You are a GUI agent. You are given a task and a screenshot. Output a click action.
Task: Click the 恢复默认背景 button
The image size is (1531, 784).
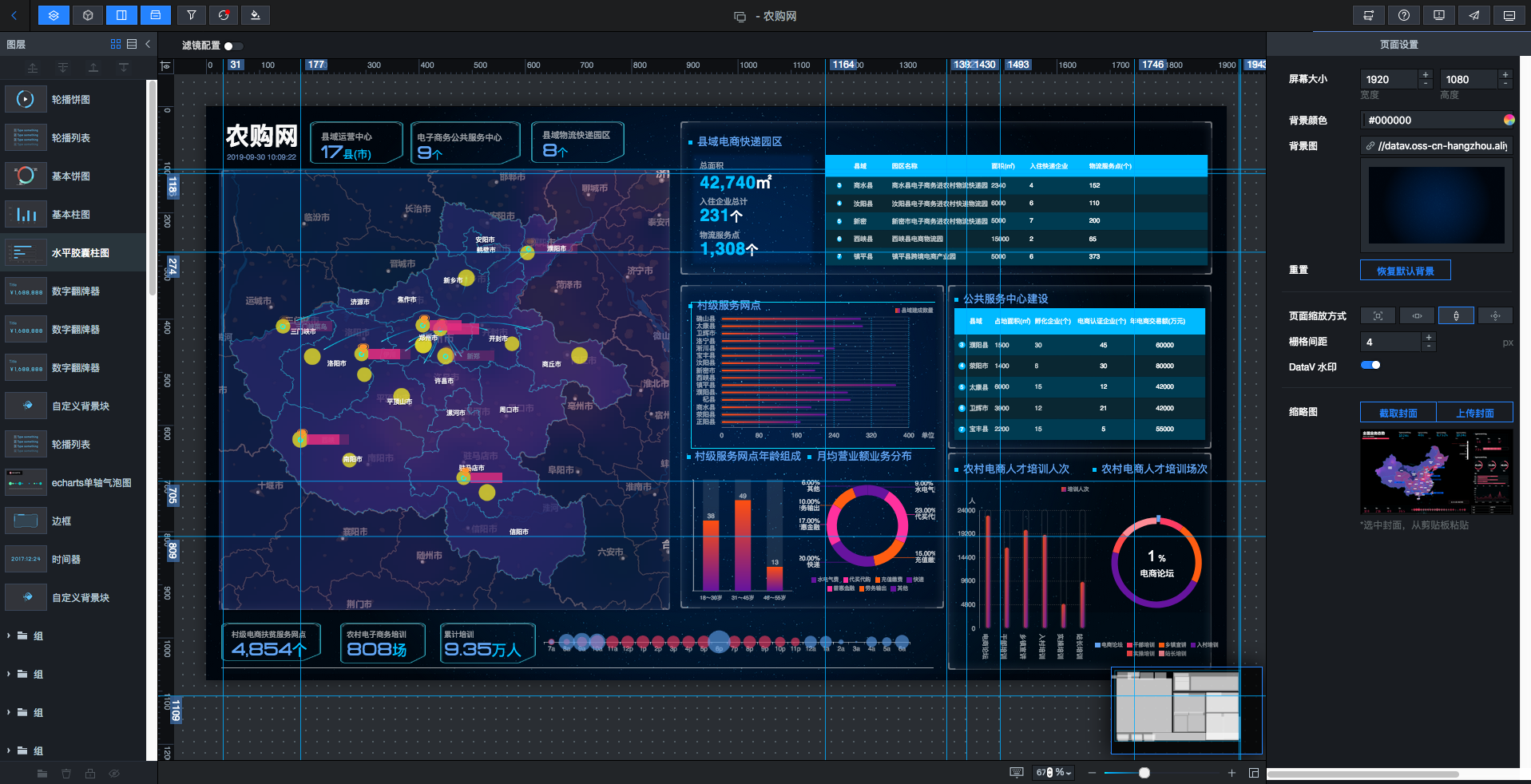tap(1406, 271)
